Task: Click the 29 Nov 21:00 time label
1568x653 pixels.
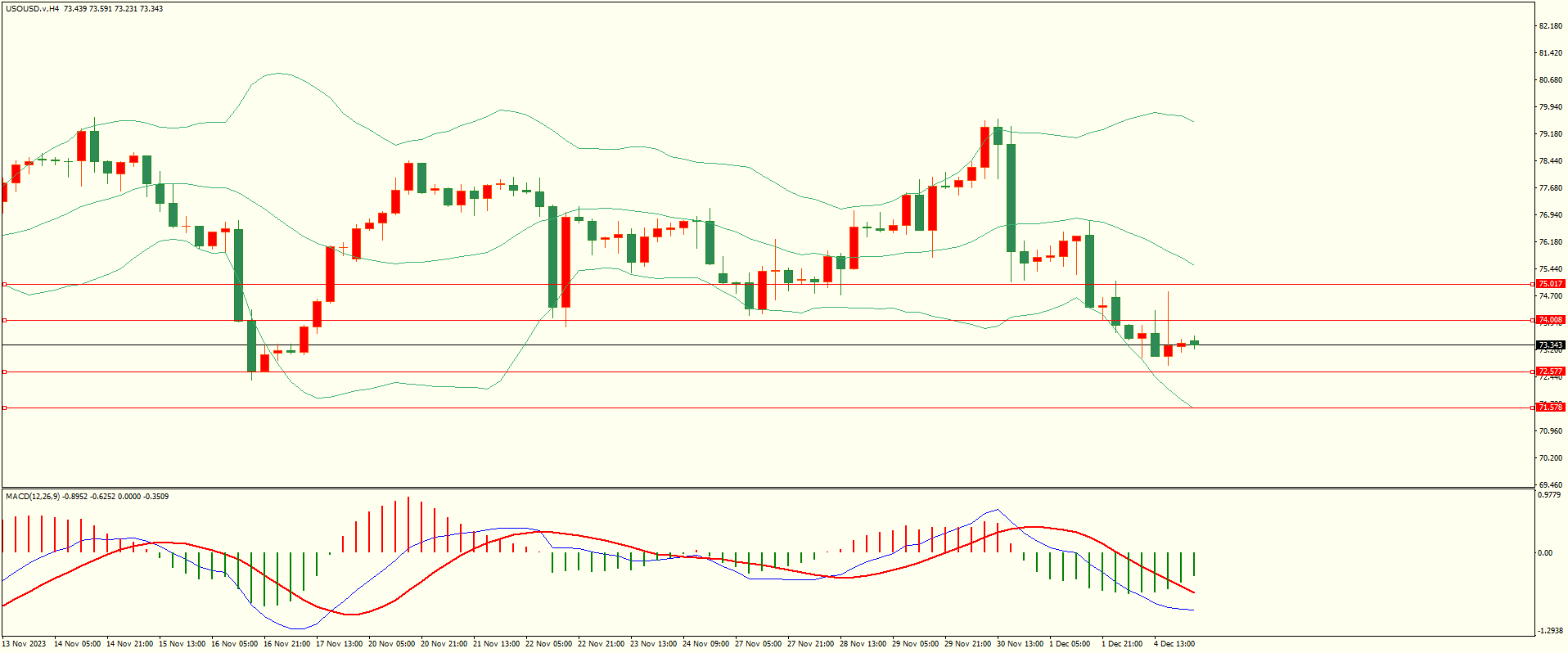Action: point(967,644)
